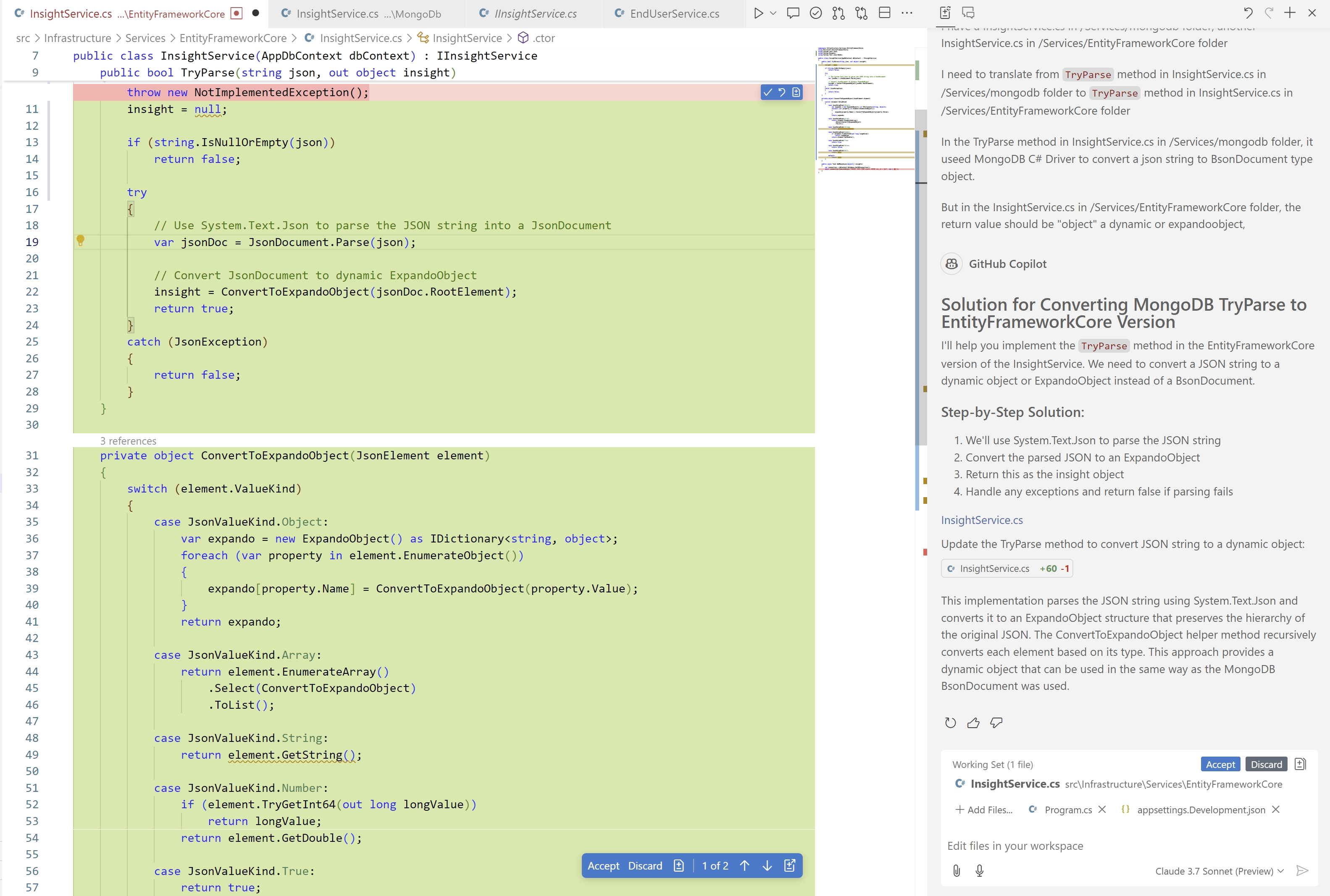Click the unsaved dot on active tab

pyautogui.click(x=255, y=13)
